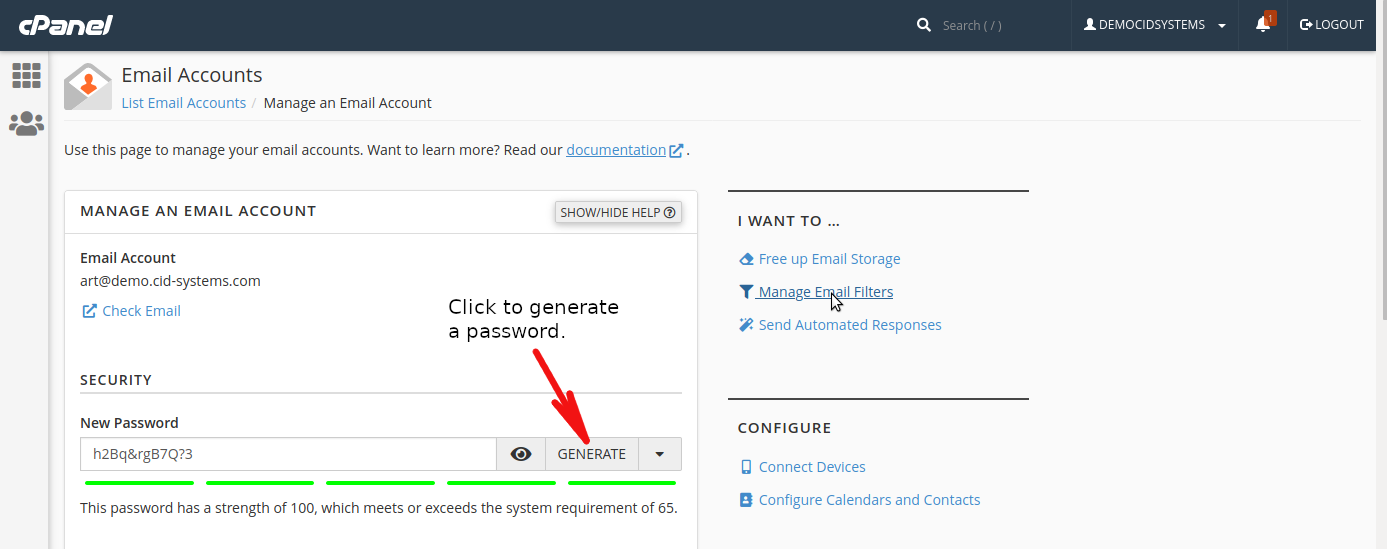The width and height of the screenshot is (1387, 549).
Task: Go to List Email Accounts breadcrumb
Action: (184, 103)
